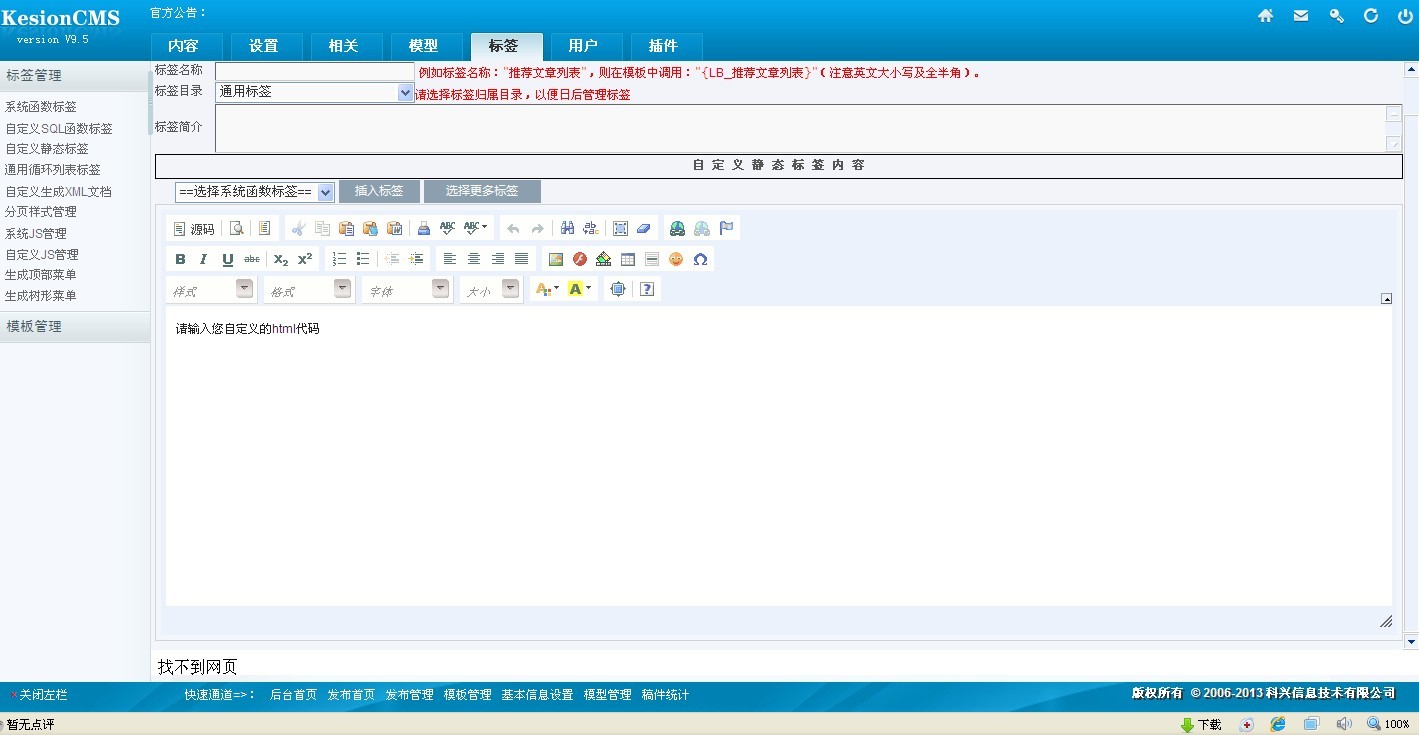The image size is (1419, 735).
Task: Log out using the power icon
Action: point(1403,15)
